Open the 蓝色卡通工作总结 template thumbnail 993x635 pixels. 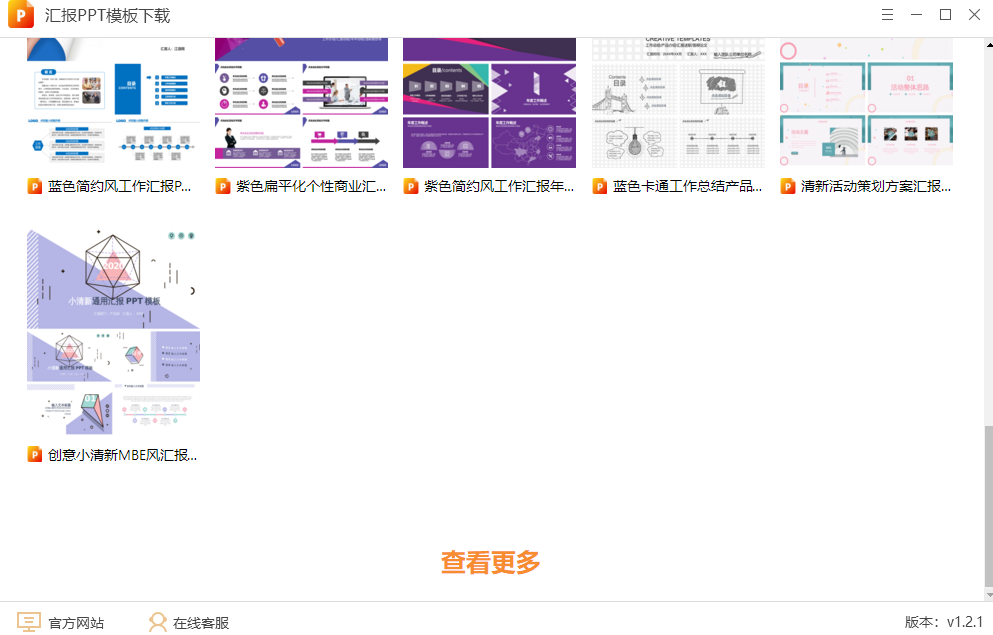tap(677, 100)
